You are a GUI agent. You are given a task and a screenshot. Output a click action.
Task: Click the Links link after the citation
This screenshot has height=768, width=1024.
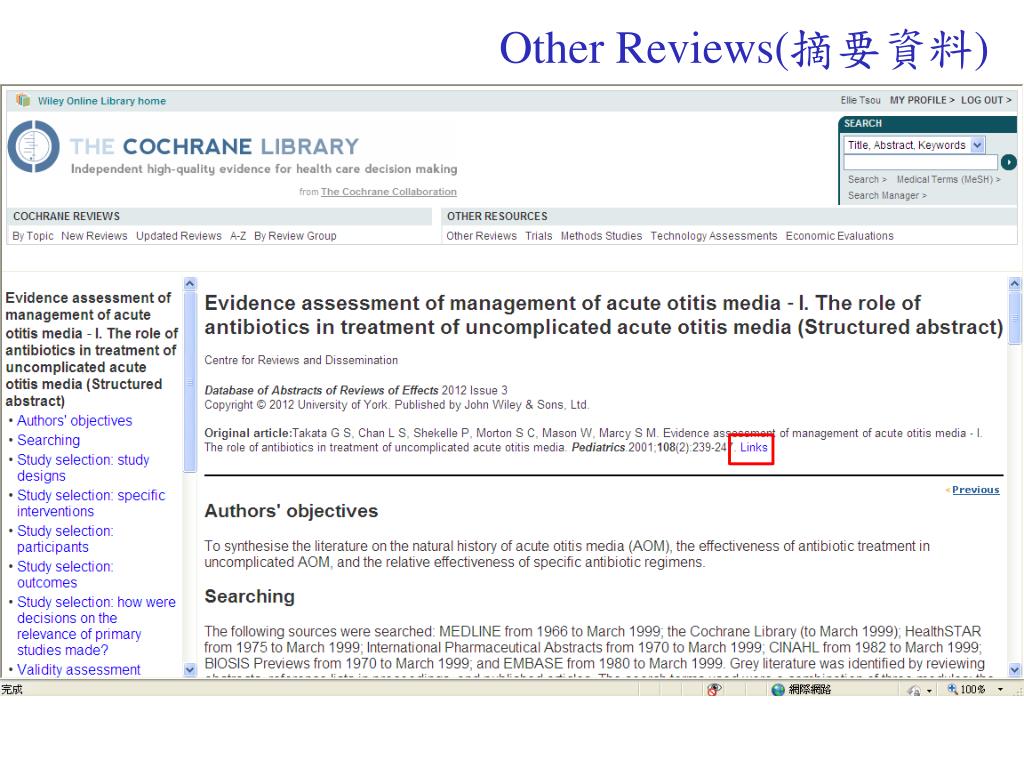coord(754,447)
